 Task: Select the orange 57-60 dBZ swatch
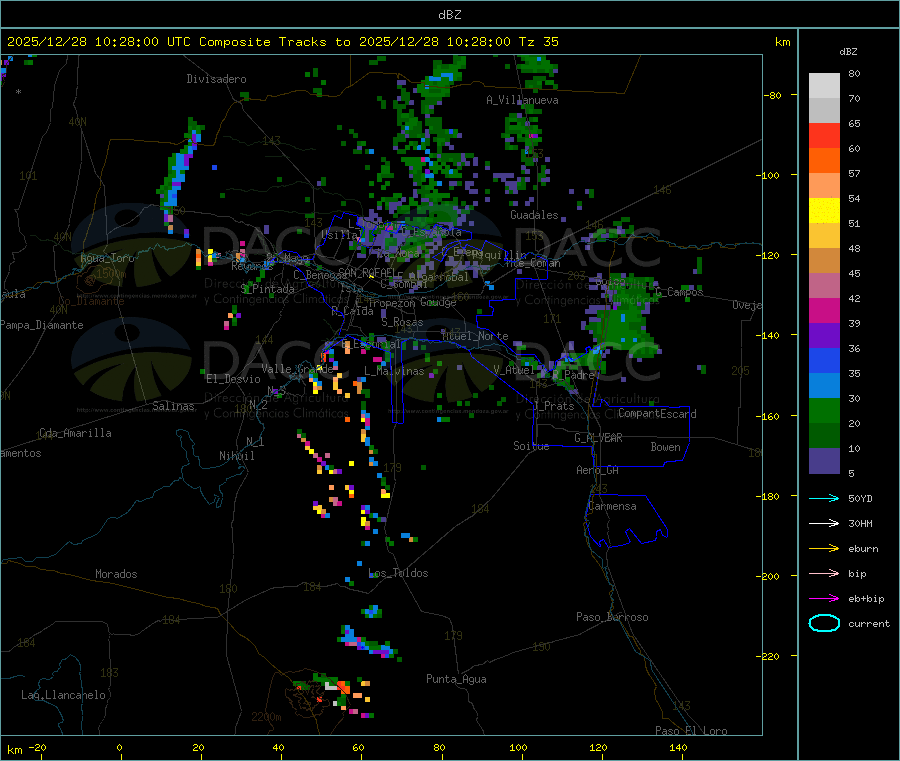tap(824, 161)
